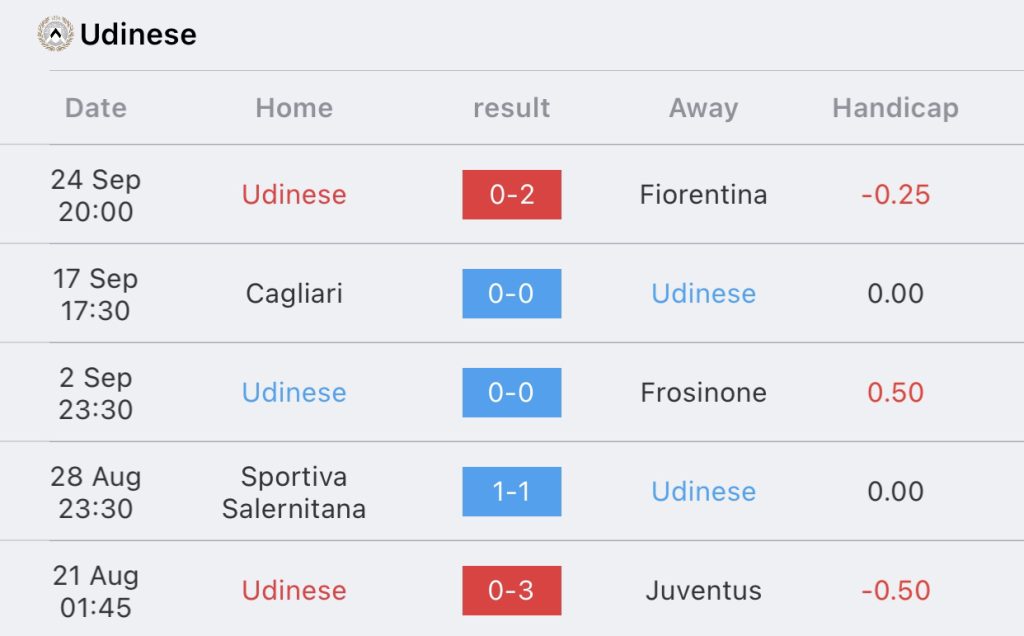The width and height of the screenshot is (1024, 636).
Task: Select the Handicap column header
Action: coord(895,108)
